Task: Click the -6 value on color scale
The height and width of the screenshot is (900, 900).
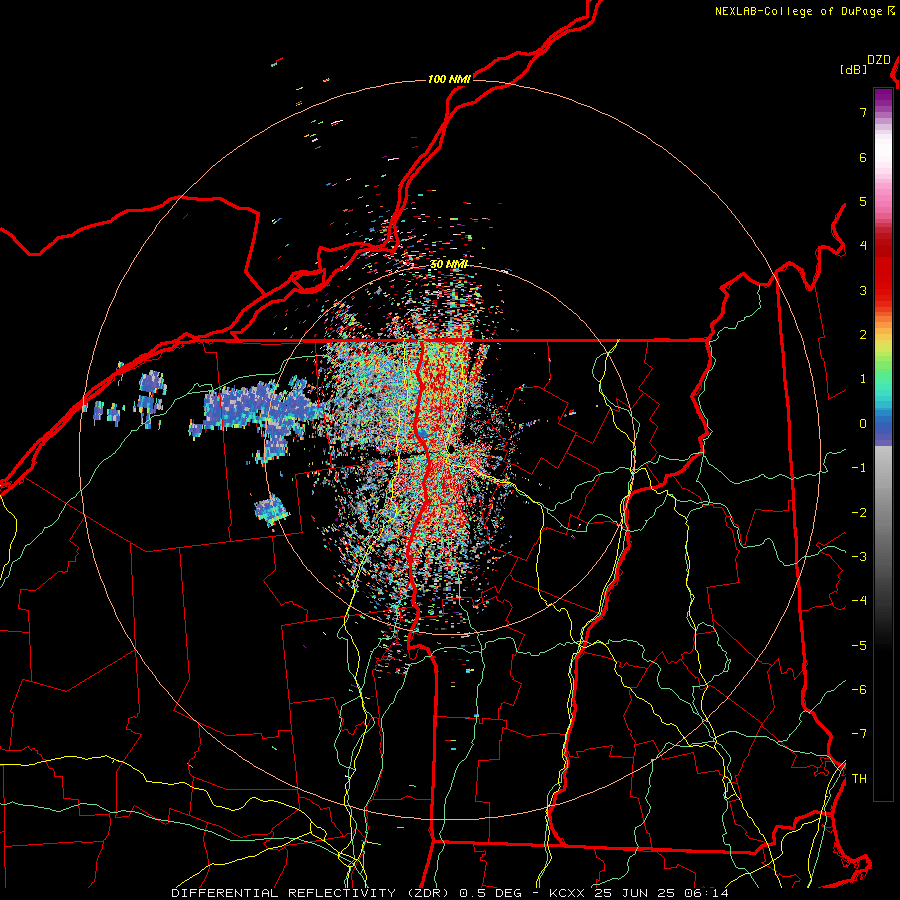Action: [x=859, y=690]
